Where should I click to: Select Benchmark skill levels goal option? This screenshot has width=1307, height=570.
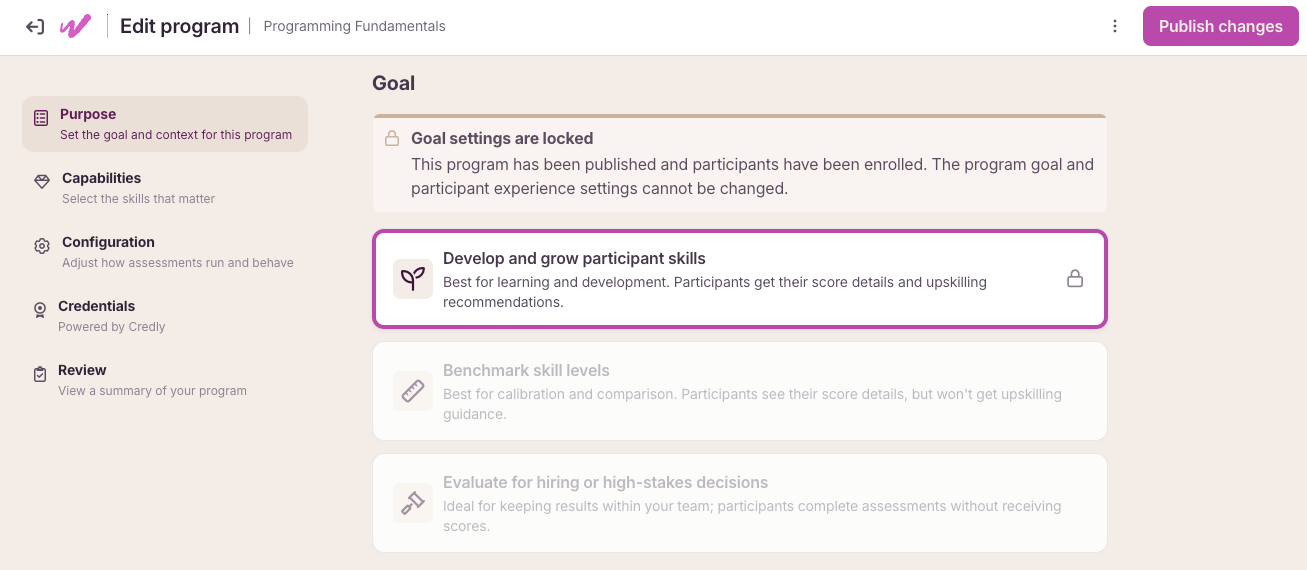tap(740, 391)
